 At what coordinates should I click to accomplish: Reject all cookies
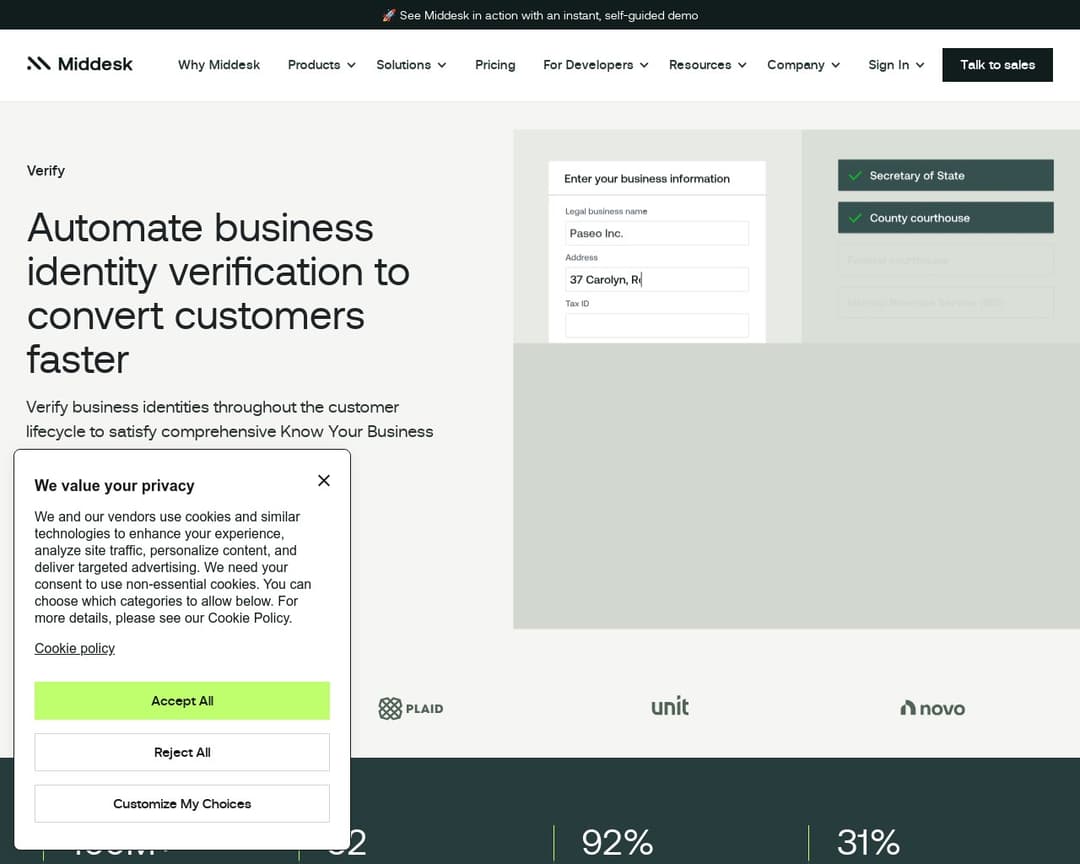tap(182, 752)
